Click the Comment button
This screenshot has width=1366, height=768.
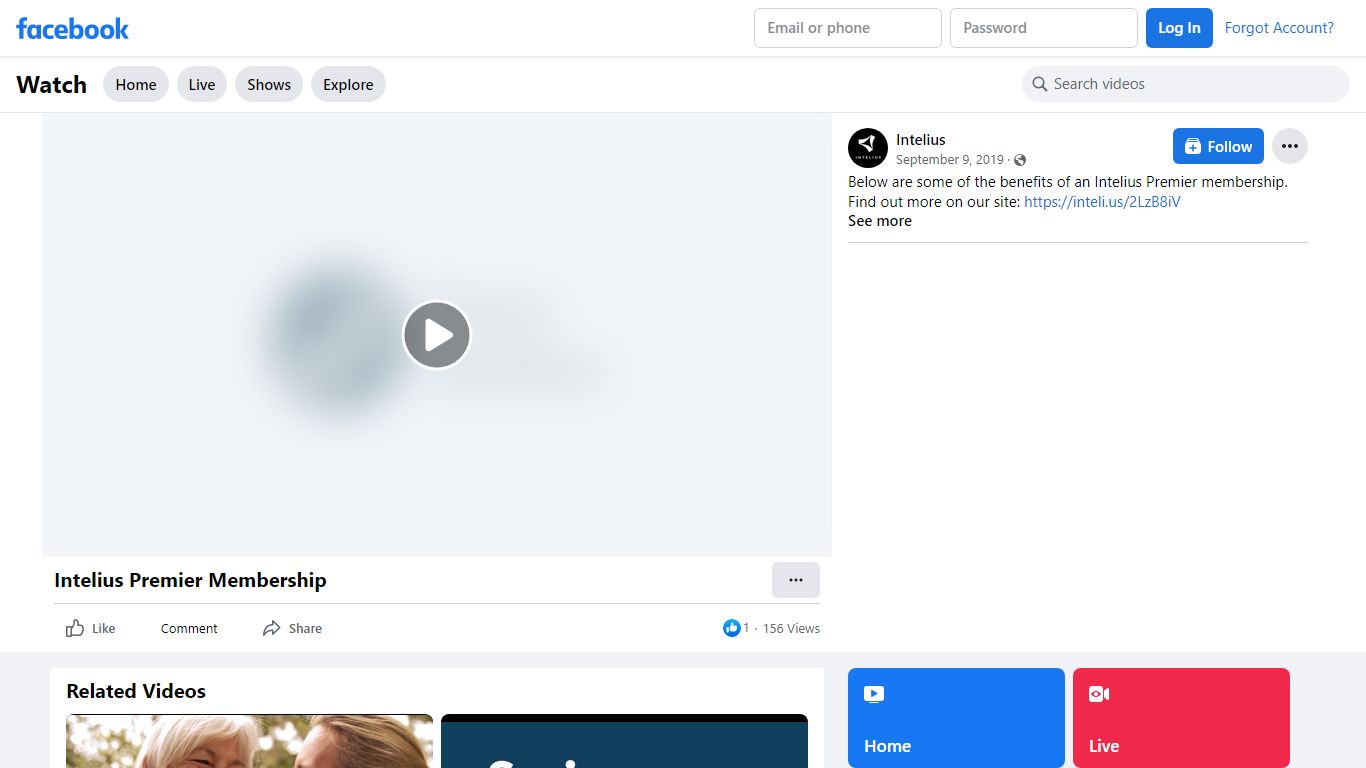click(189, 628)
